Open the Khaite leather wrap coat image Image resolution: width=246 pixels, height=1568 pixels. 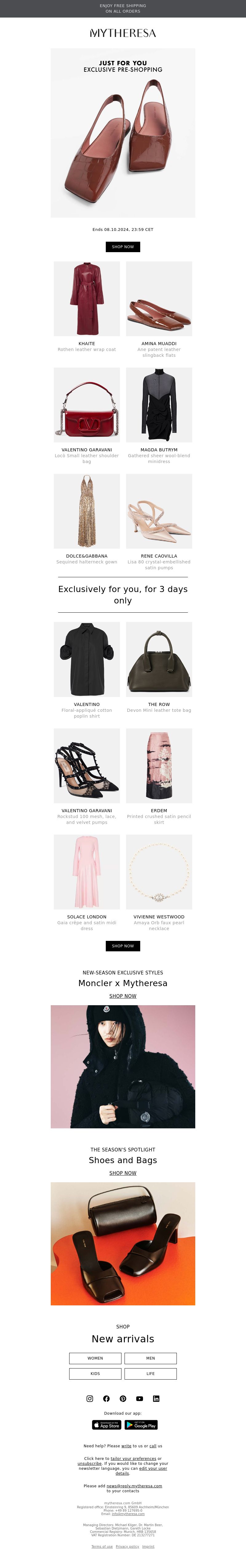(87, 299)
